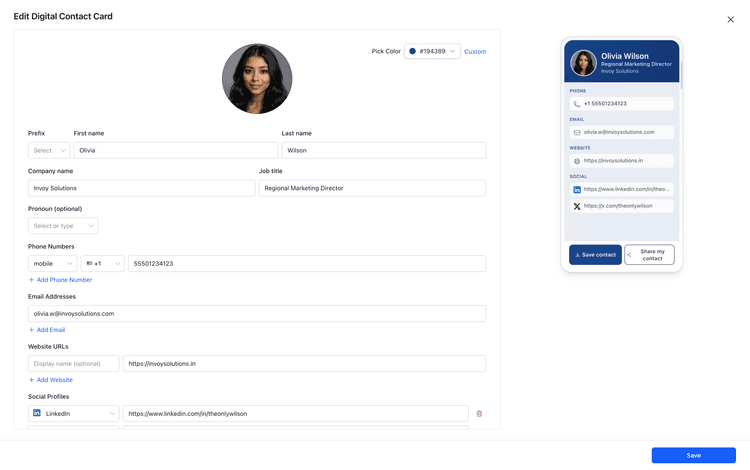Click the large profile photo
Screen dimensions: 750x470
[x=257, y=79]
